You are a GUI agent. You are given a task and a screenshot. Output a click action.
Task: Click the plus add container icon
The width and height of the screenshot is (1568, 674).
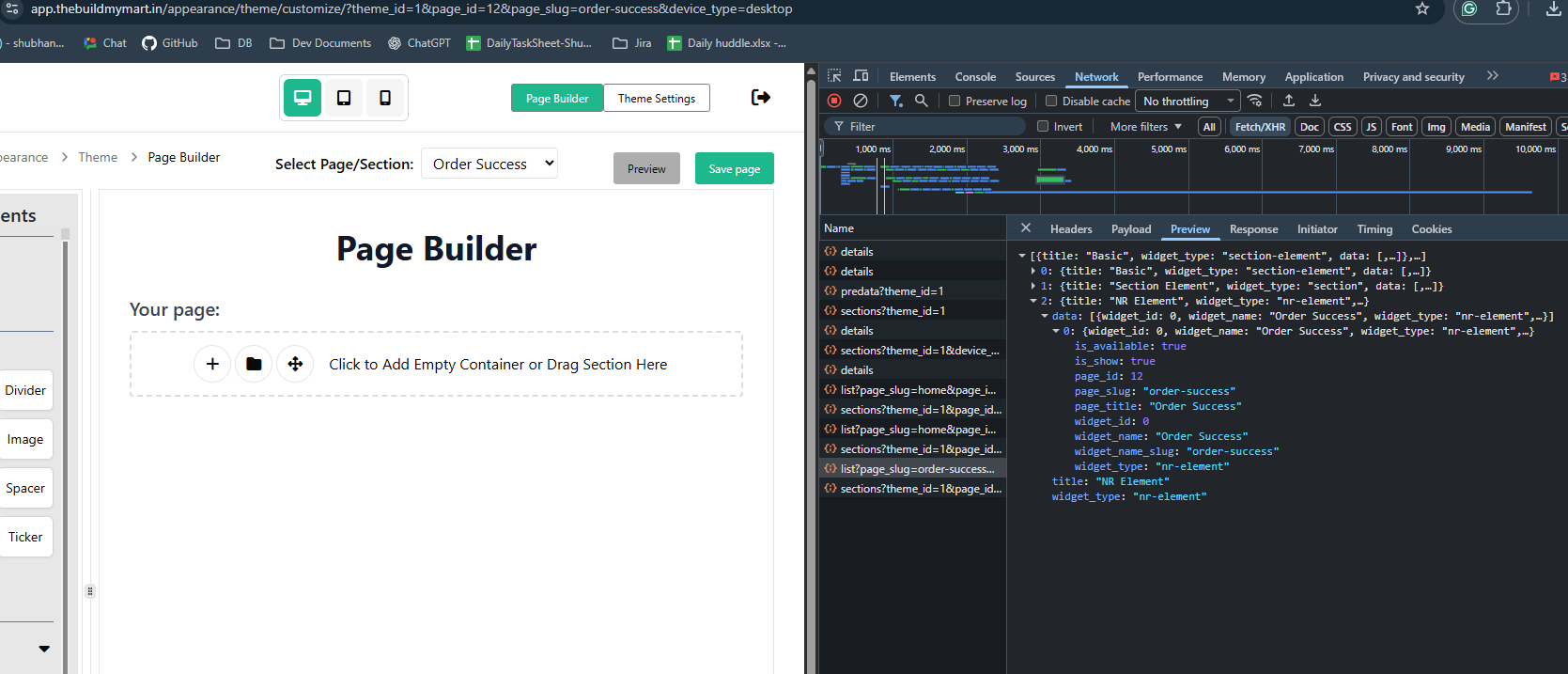click(212, 364)
